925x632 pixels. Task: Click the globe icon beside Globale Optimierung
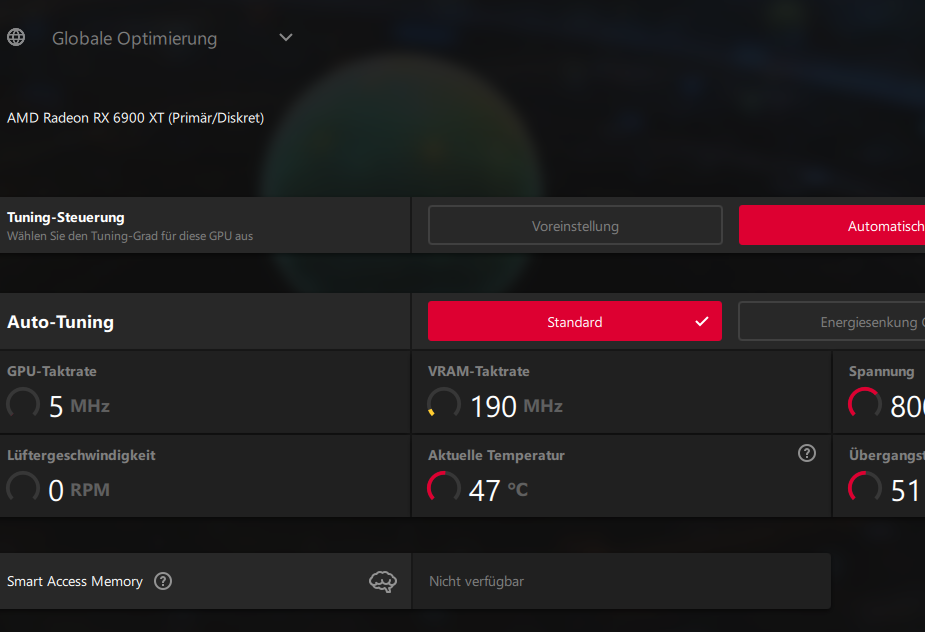click(x=16, y=37)
